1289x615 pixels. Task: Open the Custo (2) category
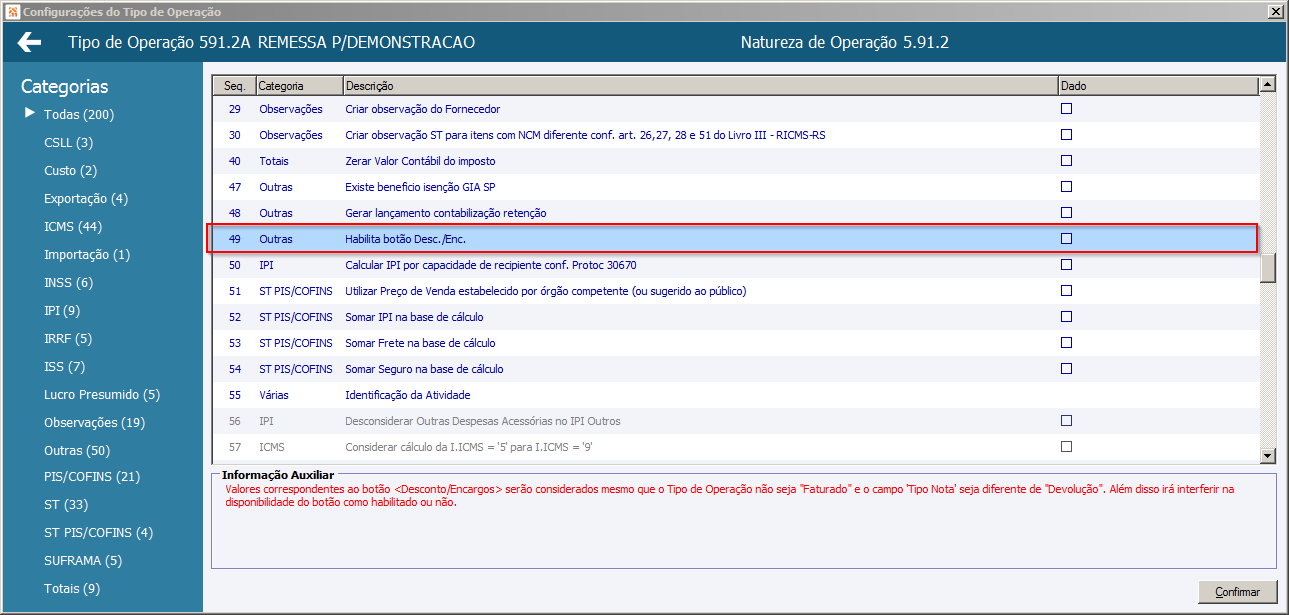tap(70, 170)
